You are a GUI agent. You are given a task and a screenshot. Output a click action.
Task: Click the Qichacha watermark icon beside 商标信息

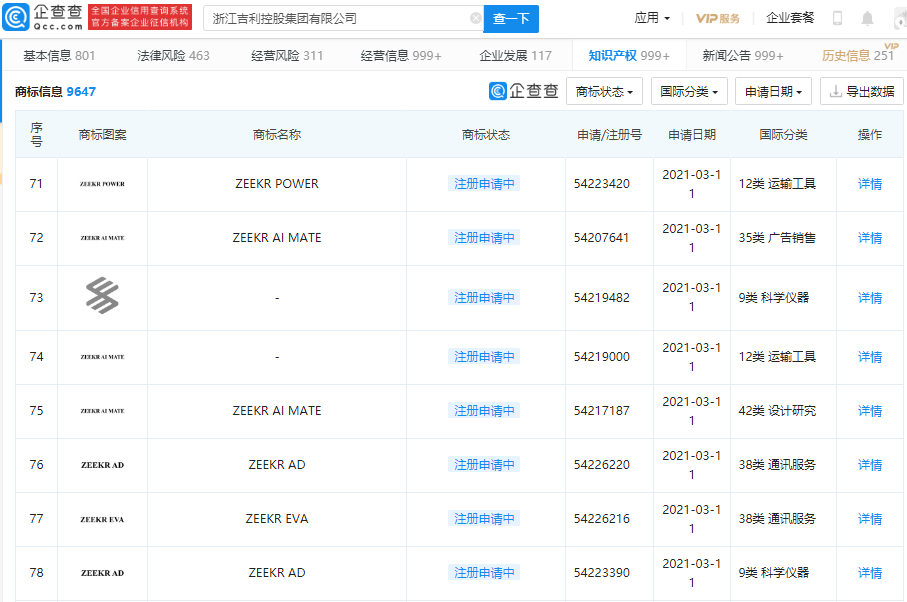(x=496, y=91)
